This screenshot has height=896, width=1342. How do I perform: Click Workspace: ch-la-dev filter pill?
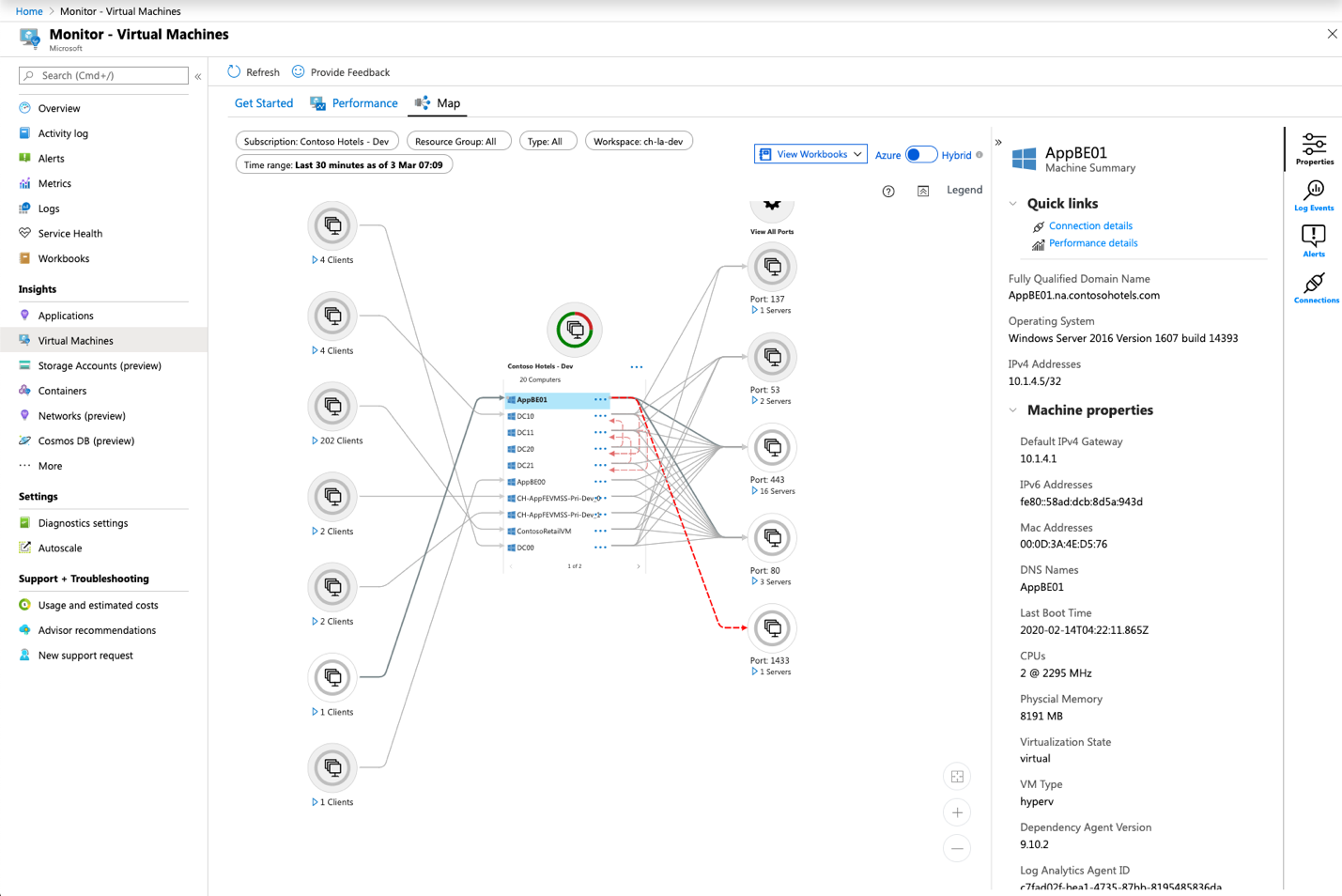tap(639, 141)
